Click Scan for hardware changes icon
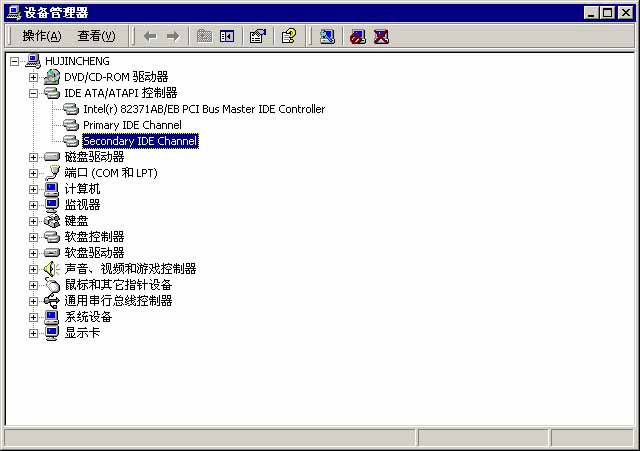This screenshot has width=640, height=451. [x=327, y=36]
